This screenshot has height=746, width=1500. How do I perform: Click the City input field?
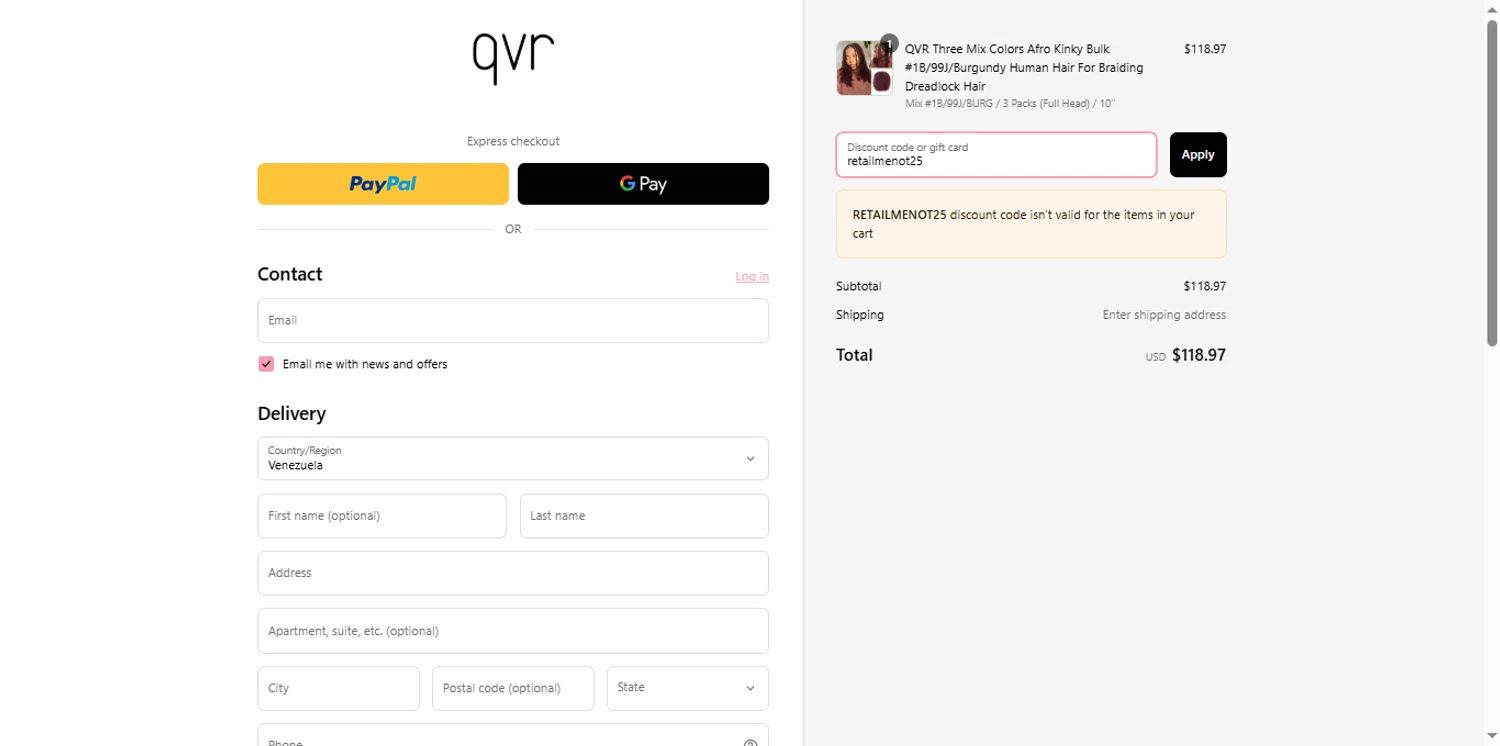[x=339, y=688]
